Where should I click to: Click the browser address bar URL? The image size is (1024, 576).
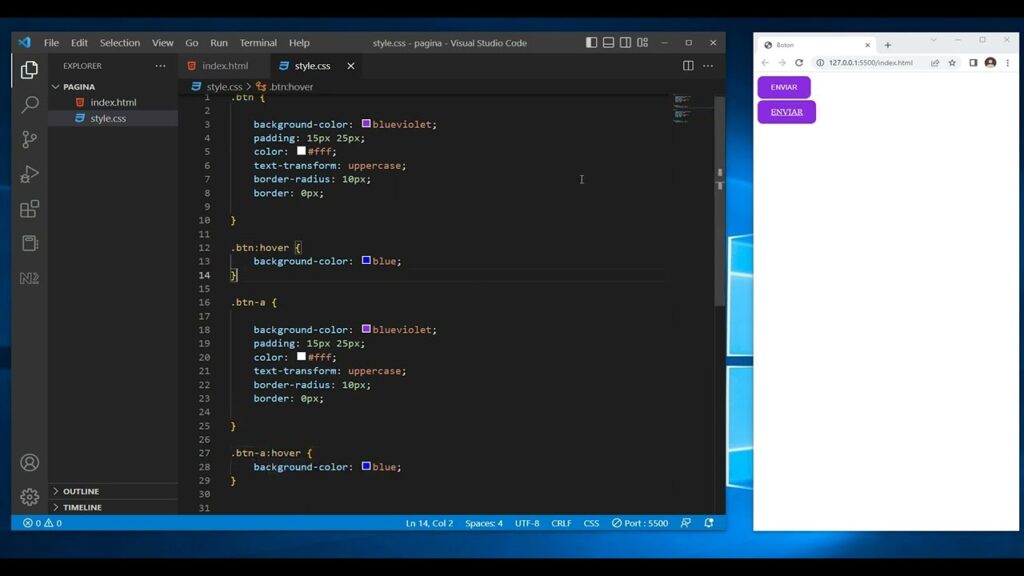870,63
